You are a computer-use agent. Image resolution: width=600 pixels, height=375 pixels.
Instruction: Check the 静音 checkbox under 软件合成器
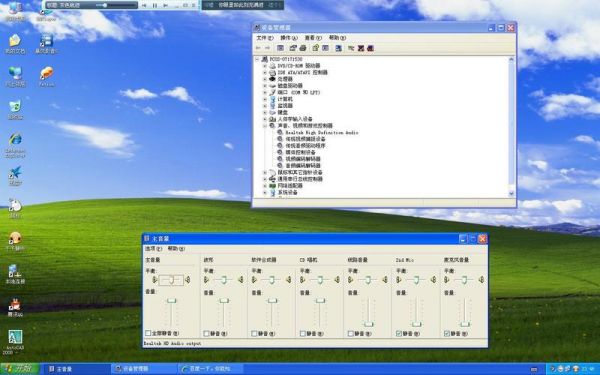pos(254,334)
